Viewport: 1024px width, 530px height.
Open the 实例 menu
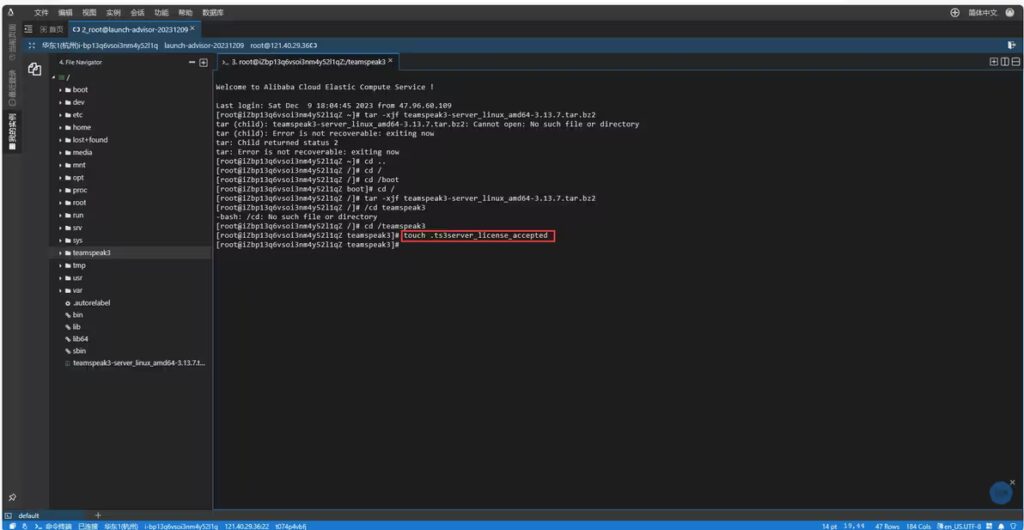[113, 12]
